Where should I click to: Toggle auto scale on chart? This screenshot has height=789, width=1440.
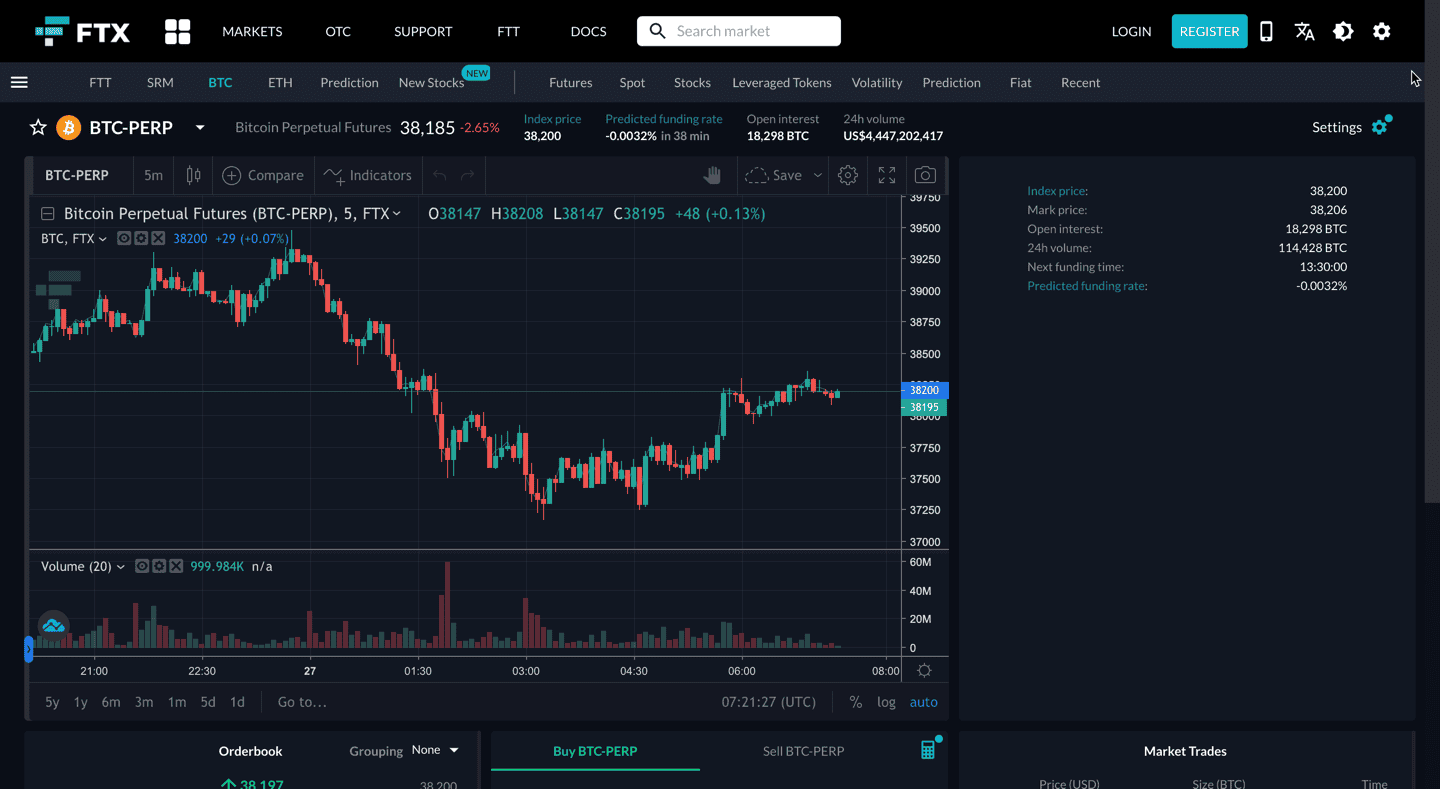[924, 702]
